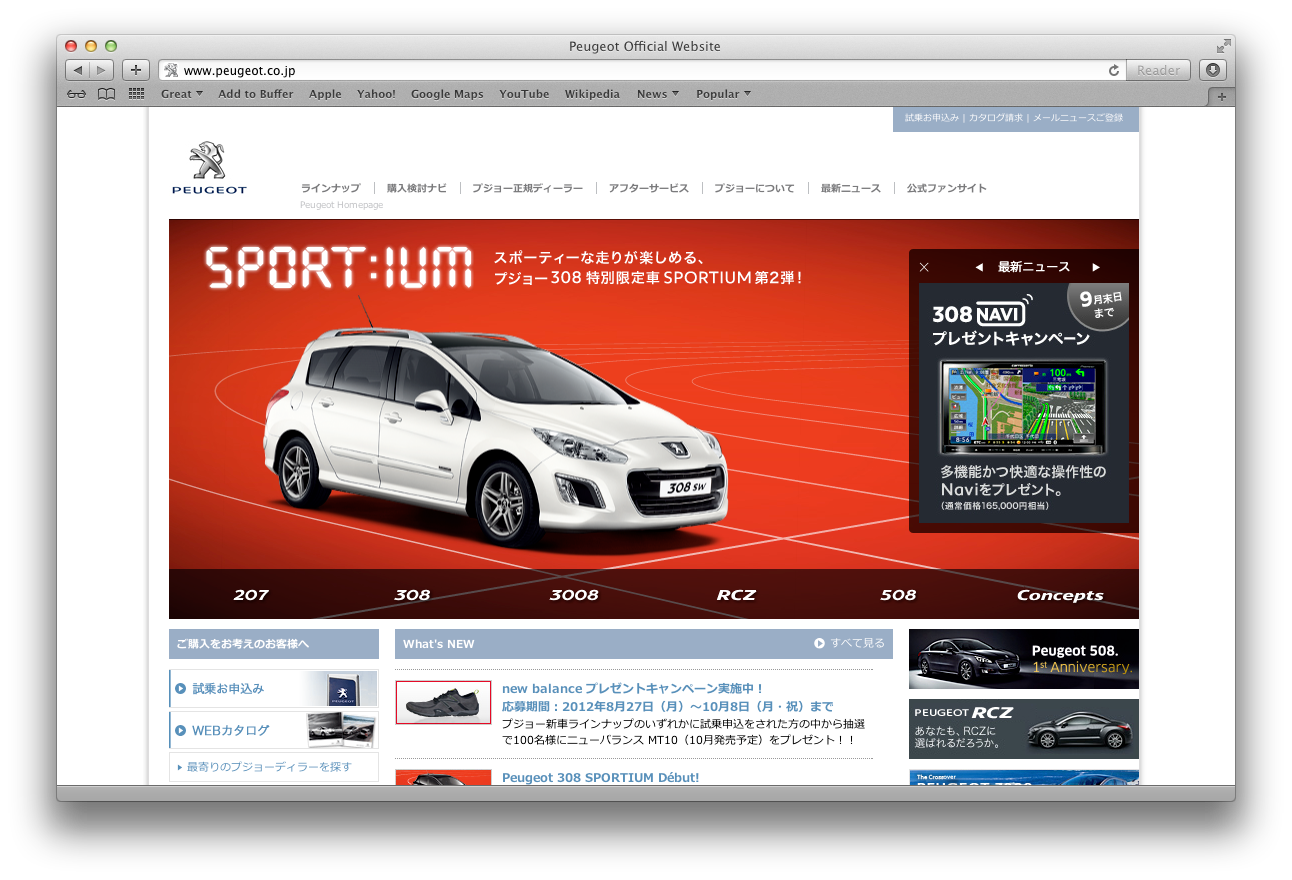The image size is (1292, 880).
Task: Open the 公式ファンサイト menu
Action: tap(946, 188)
